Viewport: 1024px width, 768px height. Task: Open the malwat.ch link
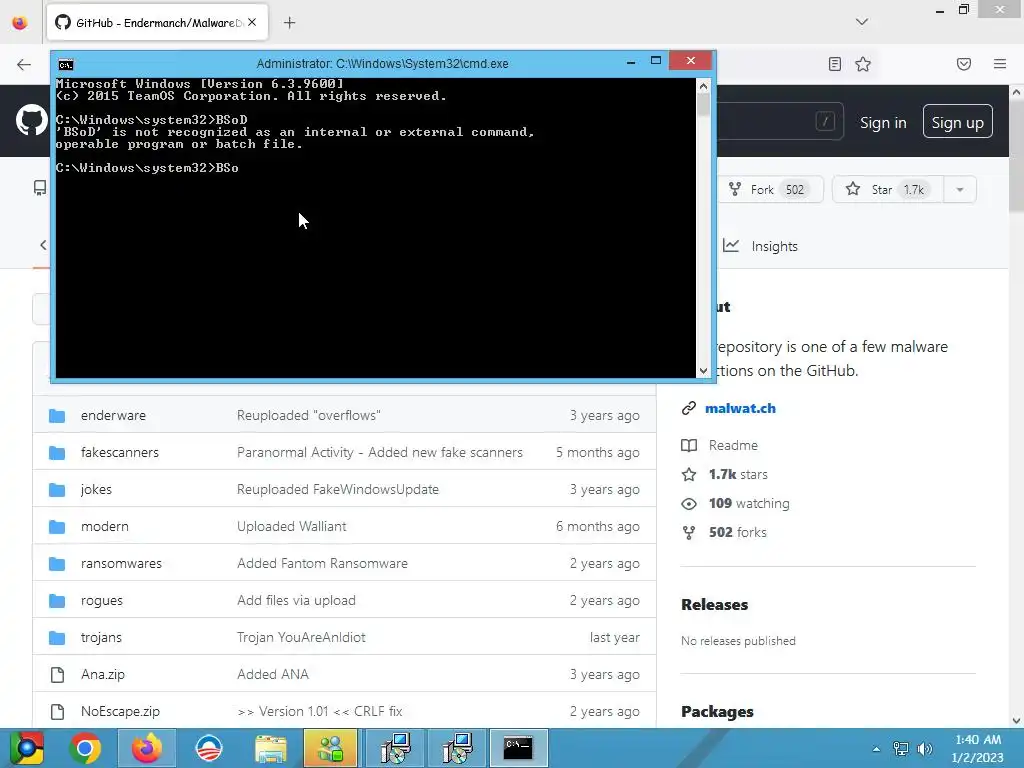pyautogui.click(x=740, y=408)
